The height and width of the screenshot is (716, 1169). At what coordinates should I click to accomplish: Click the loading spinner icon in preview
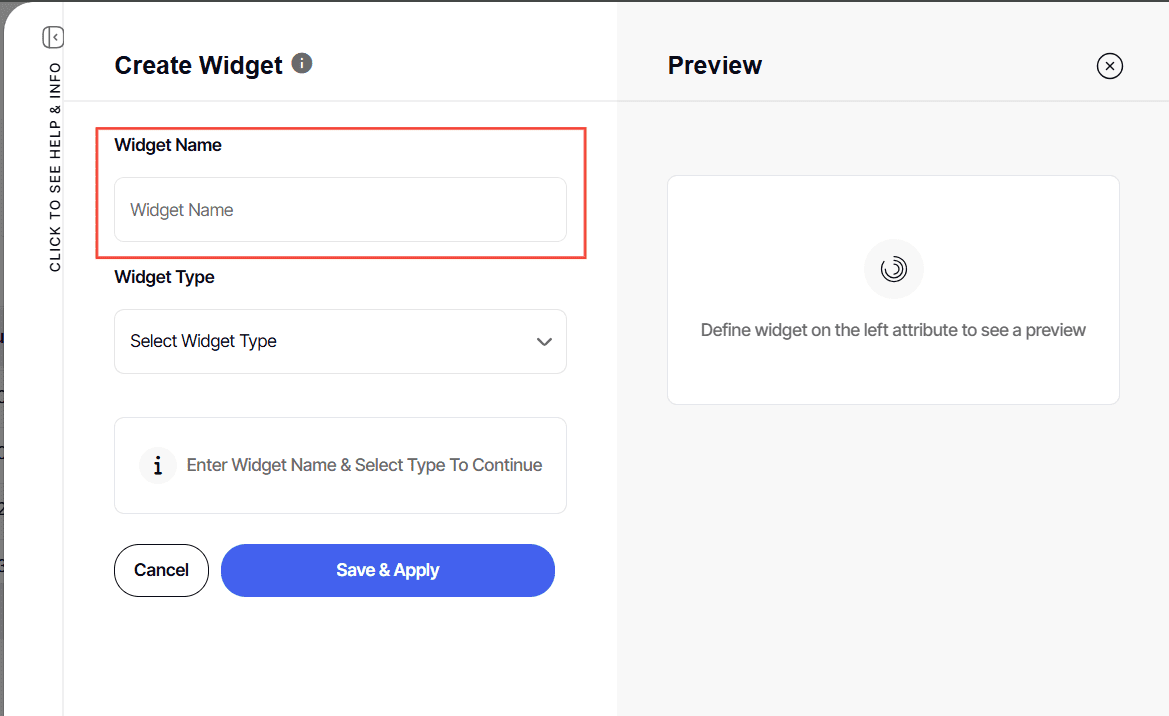[893, 269]
